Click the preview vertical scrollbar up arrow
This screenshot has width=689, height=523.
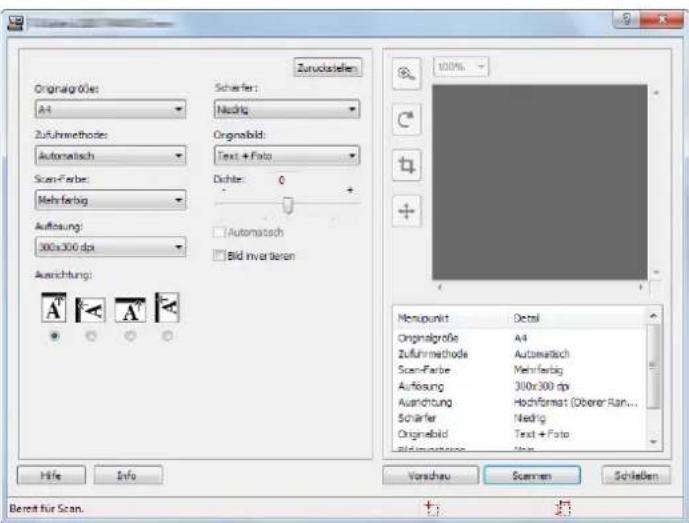(x=656, y=93)
